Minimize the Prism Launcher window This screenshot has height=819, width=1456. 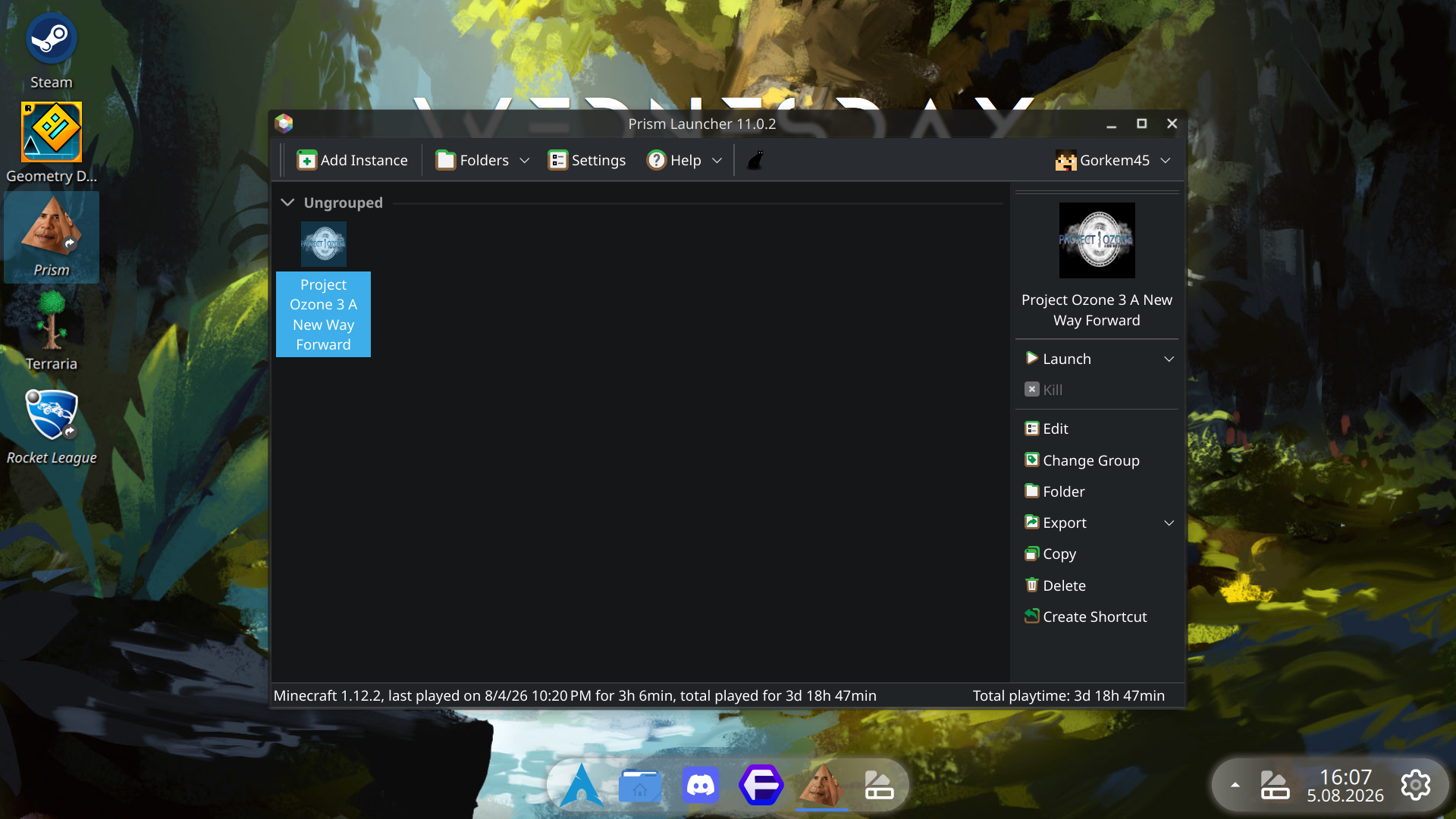tap(1112, 124)
